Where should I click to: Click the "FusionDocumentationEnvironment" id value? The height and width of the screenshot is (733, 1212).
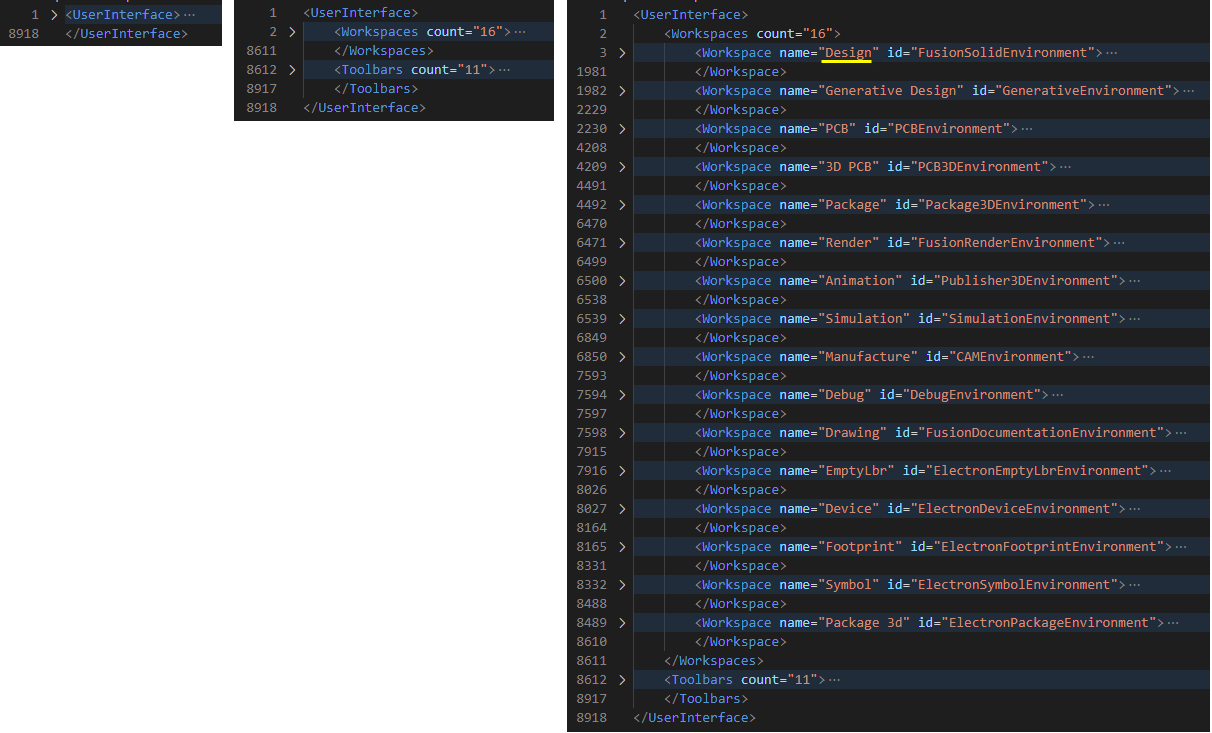(x=1043, y=432)
